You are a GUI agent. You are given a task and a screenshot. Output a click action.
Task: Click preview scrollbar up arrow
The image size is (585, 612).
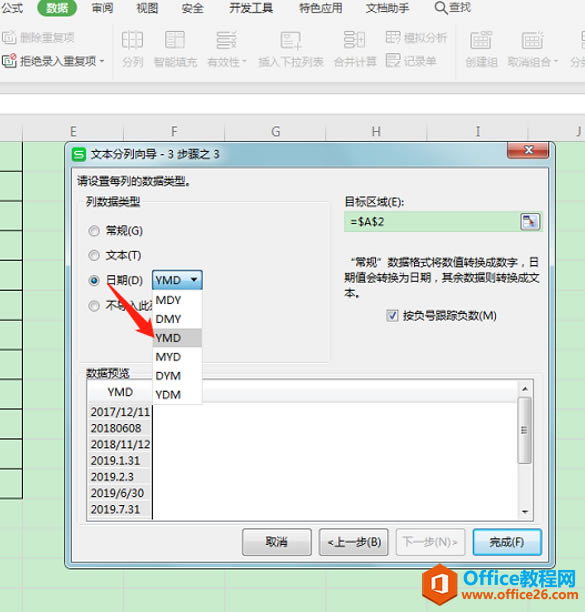click(x=525, y=389)
